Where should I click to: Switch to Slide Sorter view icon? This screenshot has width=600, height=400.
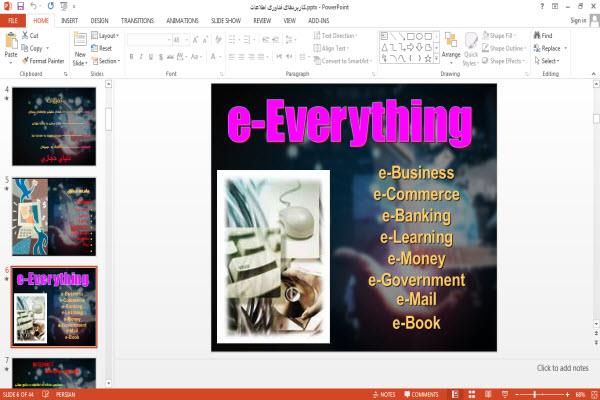pyautogui.click(x=471, y=394)
